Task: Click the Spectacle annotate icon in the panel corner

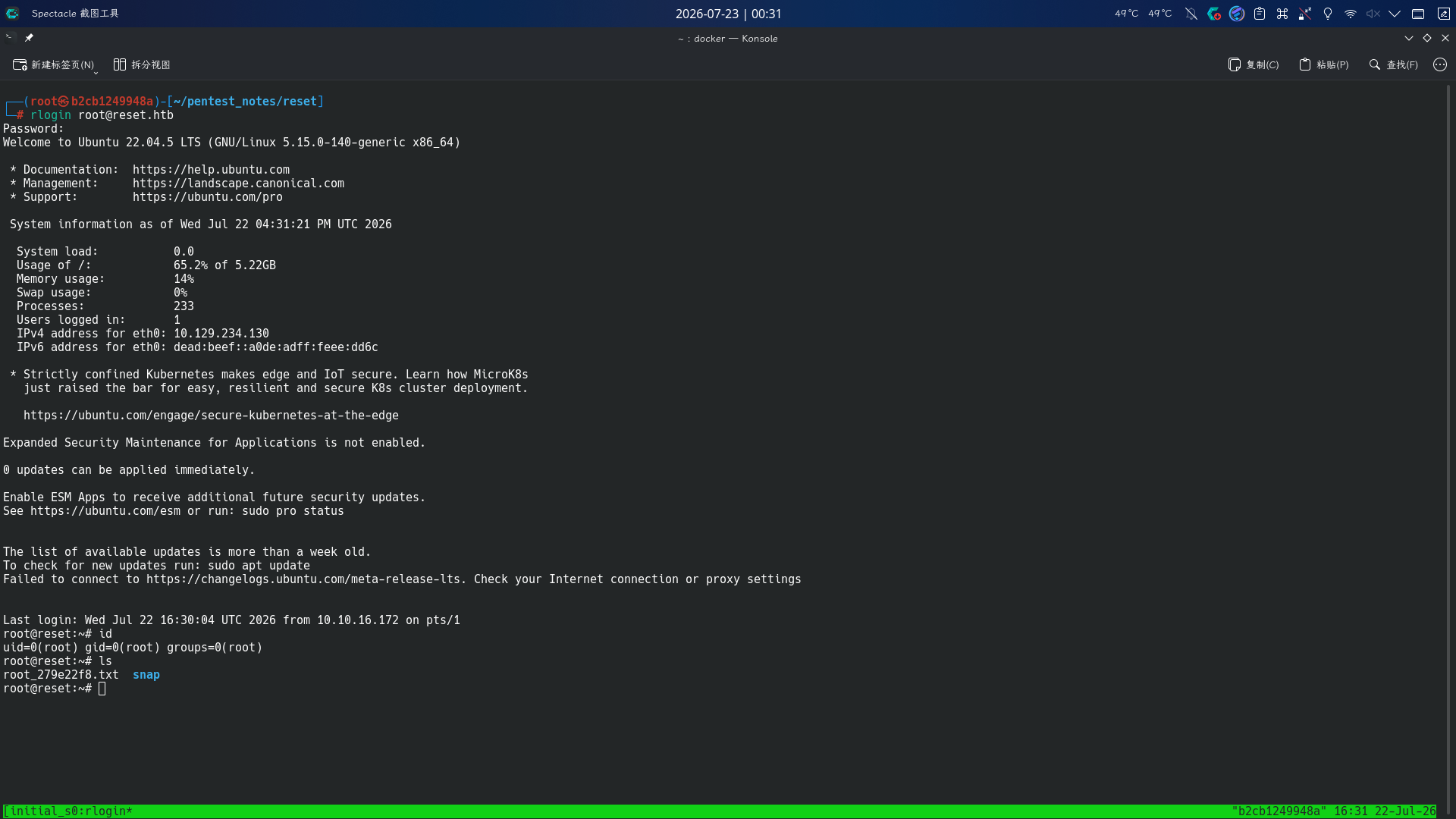Action: coord(1444,14)
